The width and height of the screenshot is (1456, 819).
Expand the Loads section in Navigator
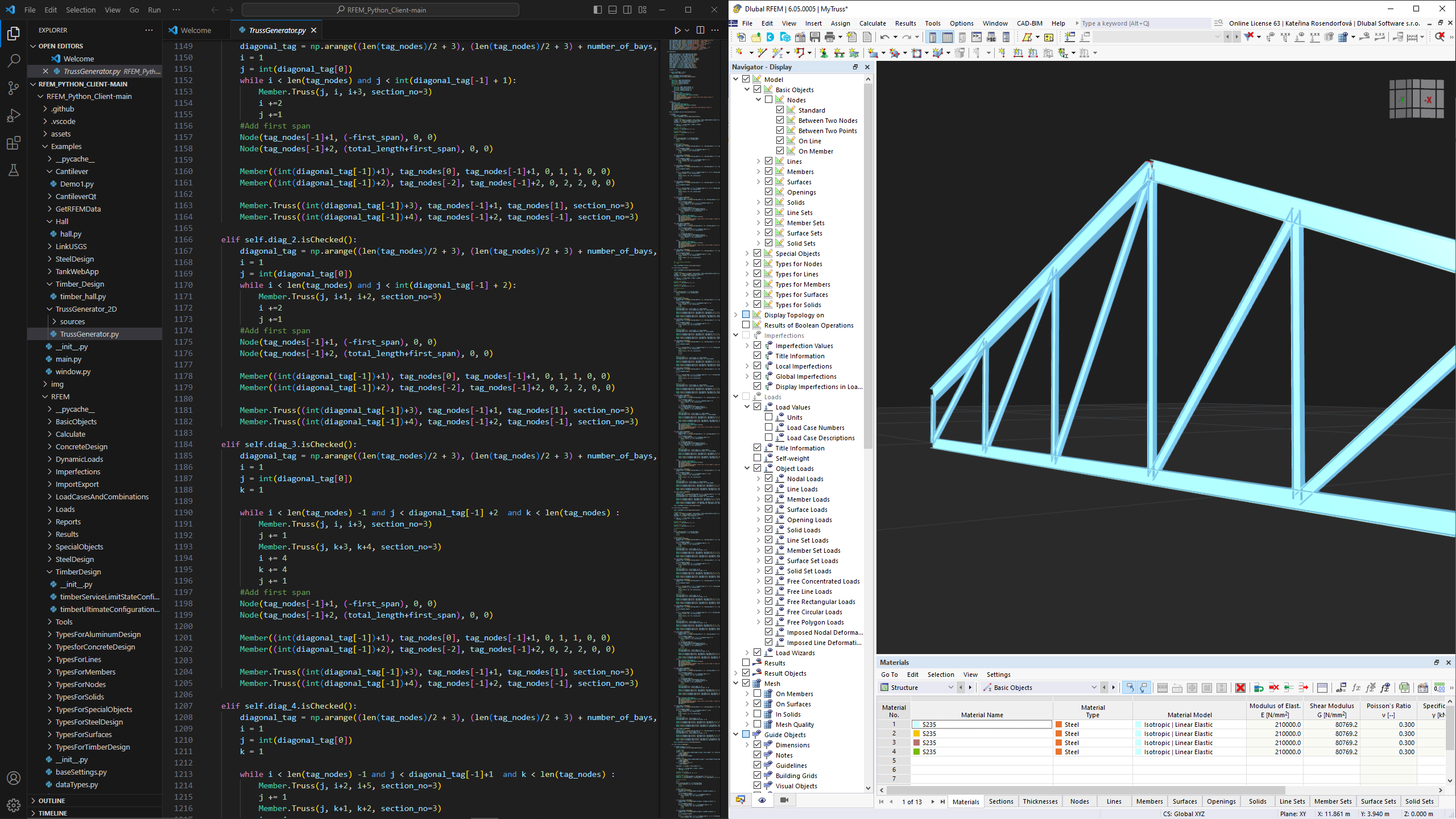pos(737,397)
